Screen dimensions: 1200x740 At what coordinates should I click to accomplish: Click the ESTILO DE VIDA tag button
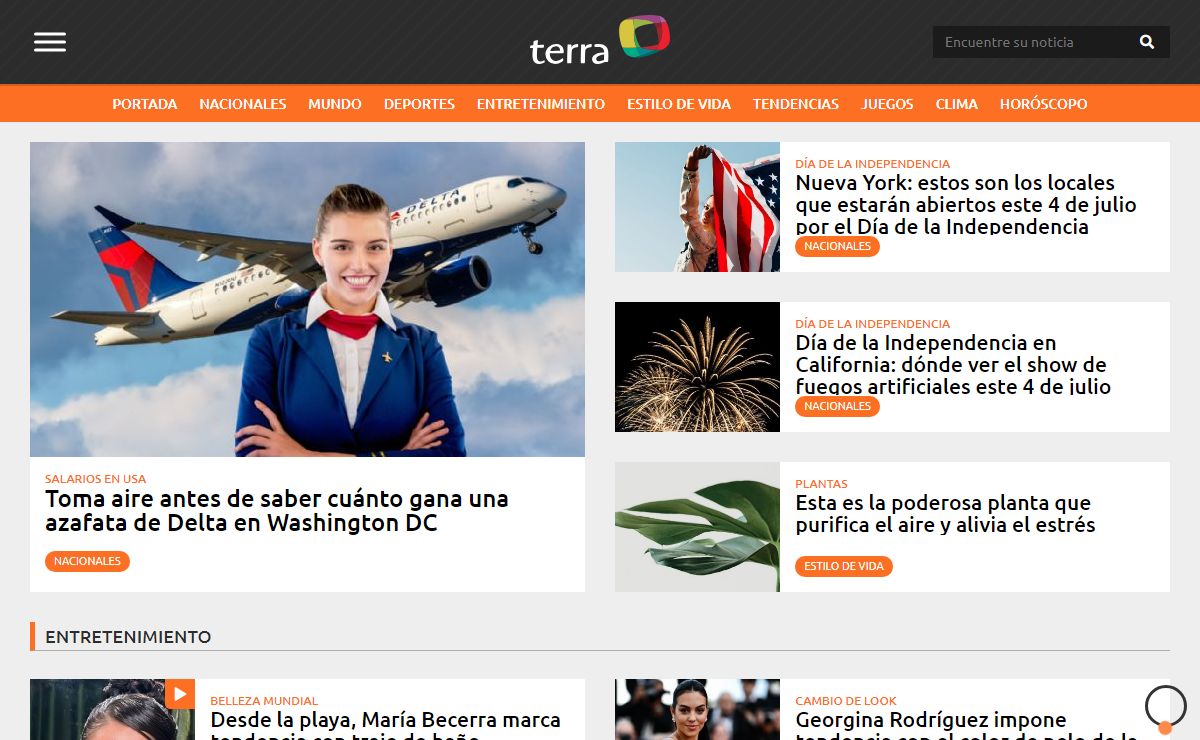coord(844,566)
